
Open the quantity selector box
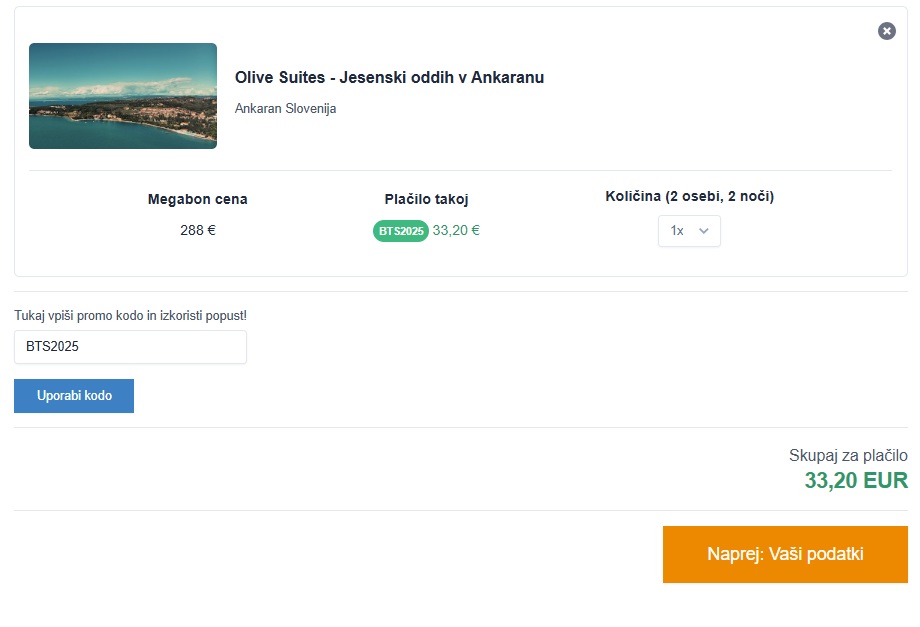(689, 231)
